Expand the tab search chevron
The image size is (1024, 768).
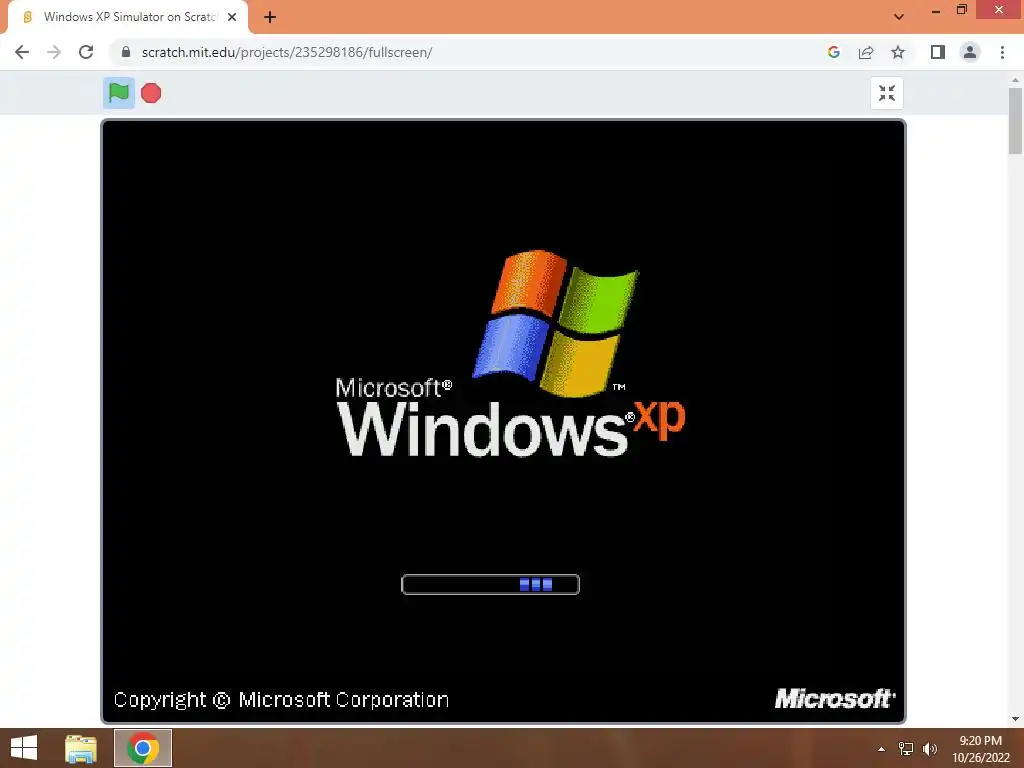click(x=899, y=17)
